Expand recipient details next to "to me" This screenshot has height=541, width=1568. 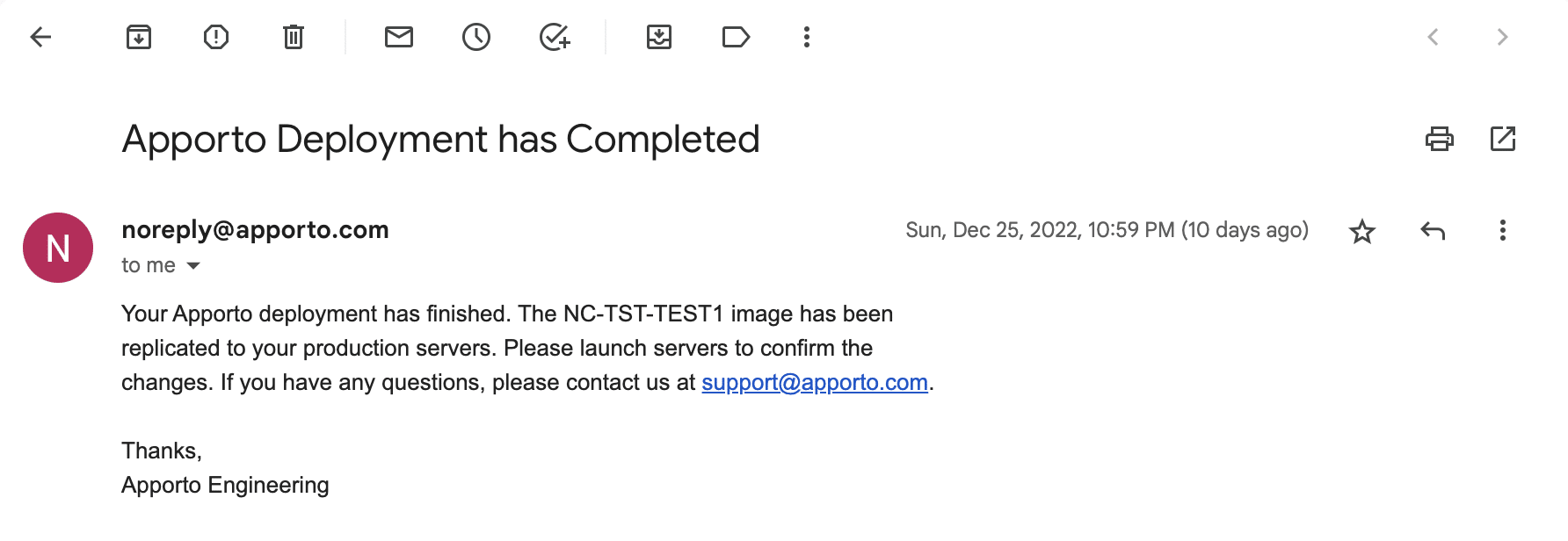point(193,266)
